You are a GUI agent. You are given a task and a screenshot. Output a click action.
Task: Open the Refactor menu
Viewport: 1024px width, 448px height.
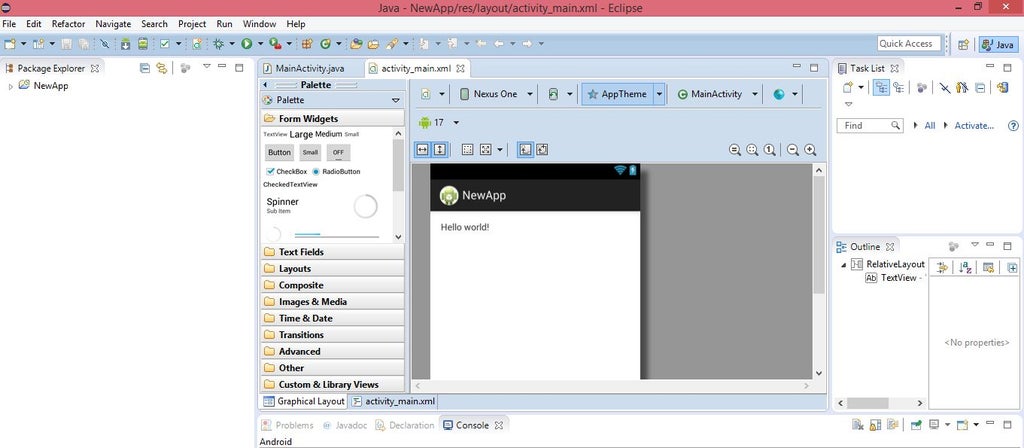[69, 24]
